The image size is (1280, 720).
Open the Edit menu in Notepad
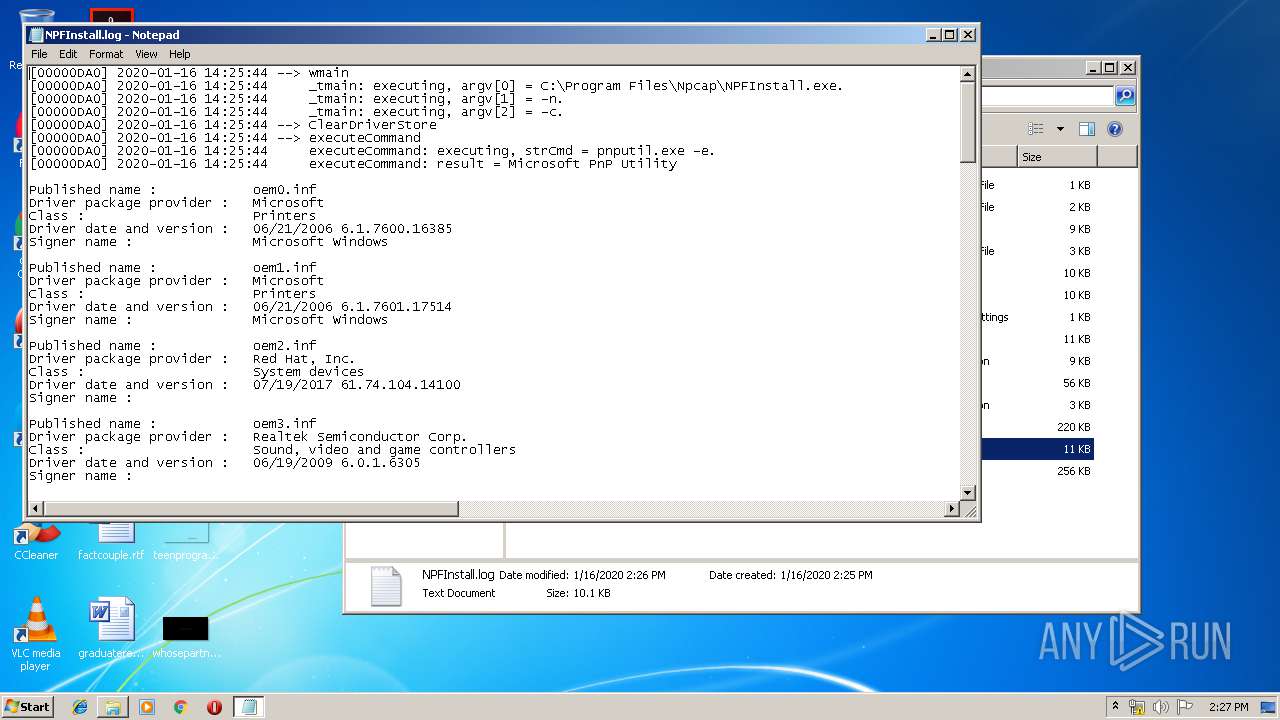point(68,54)
